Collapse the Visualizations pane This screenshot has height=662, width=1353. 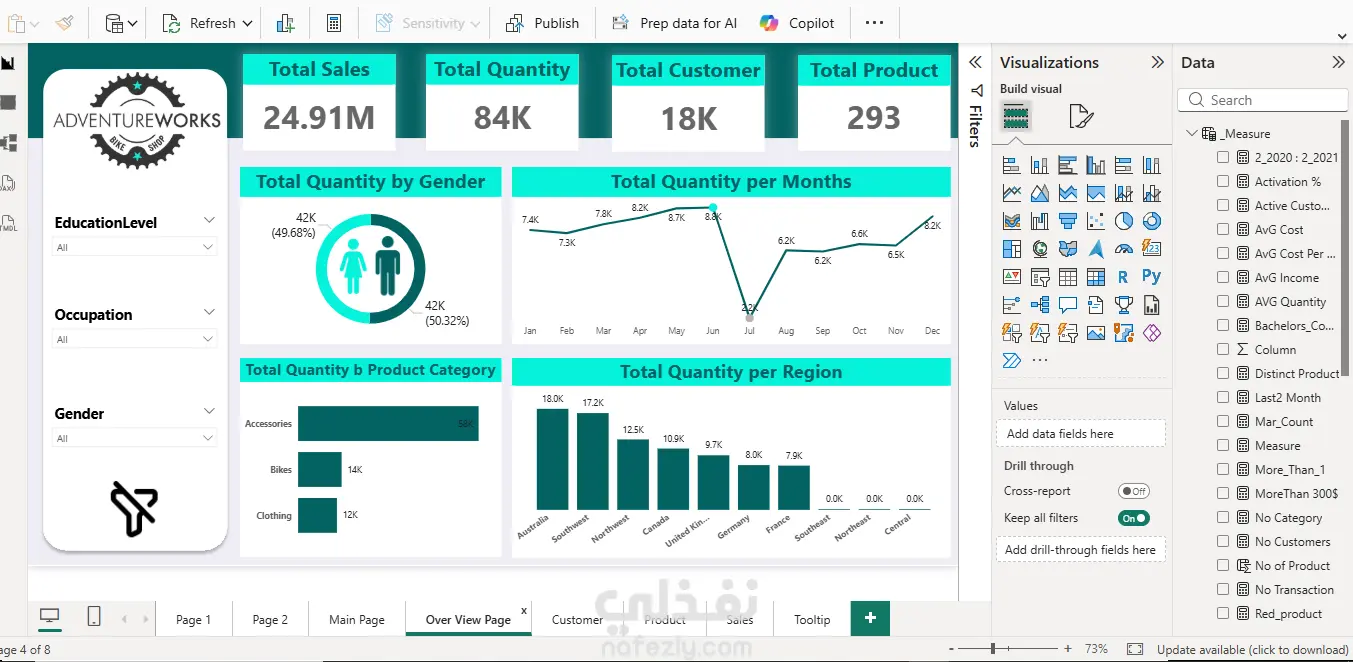(1157, 62)
